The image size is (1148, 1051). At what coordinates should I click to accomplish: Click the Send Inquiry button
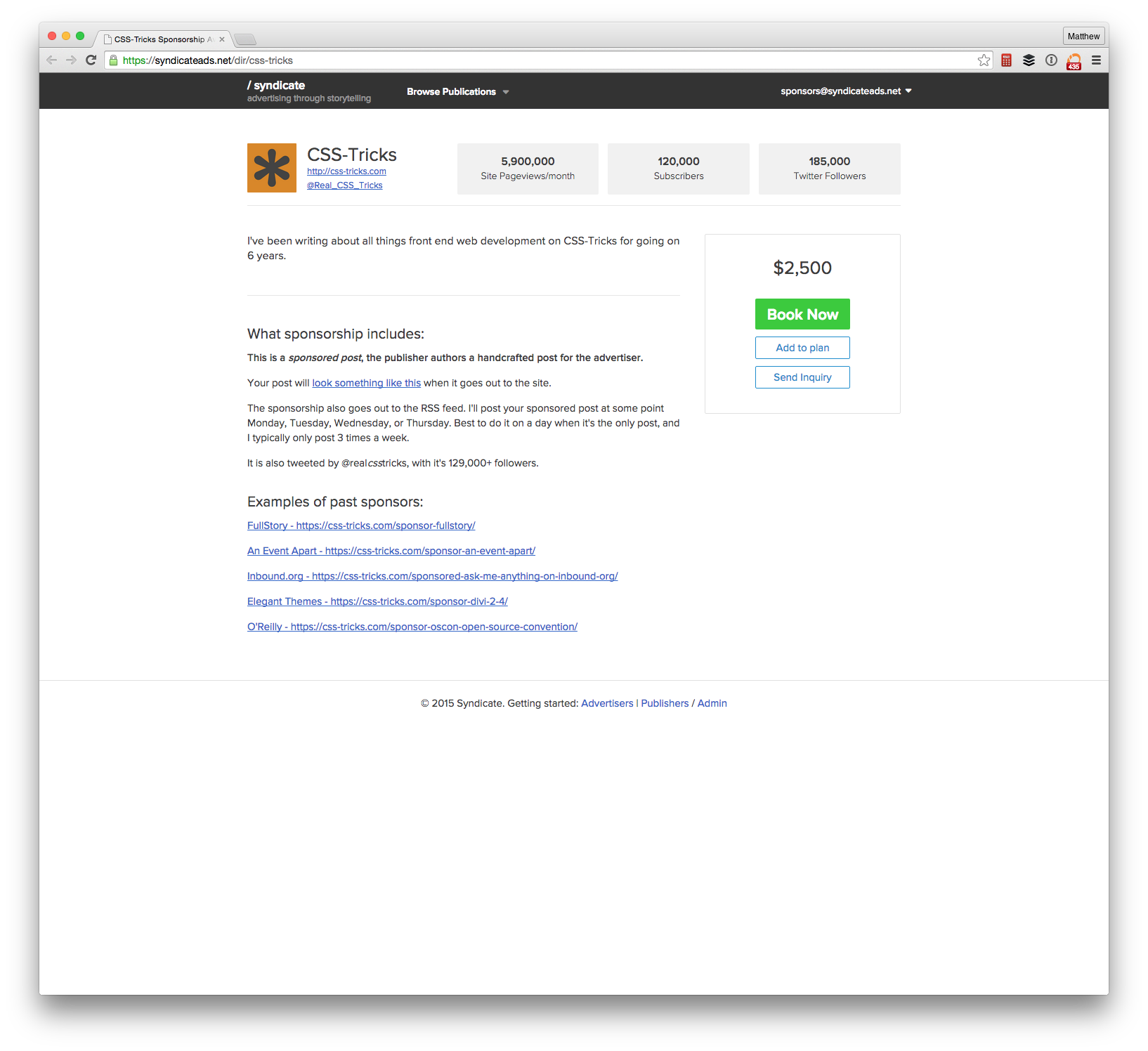(x=802, y=377)
